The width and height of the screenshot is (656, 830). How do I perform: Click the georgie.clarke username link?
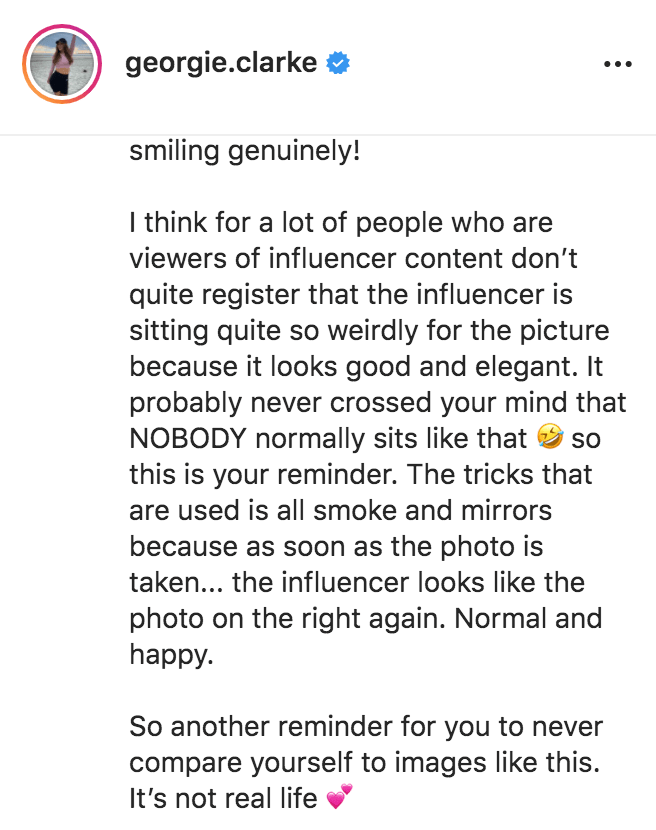pyautogui.click(x=221, y=64)
